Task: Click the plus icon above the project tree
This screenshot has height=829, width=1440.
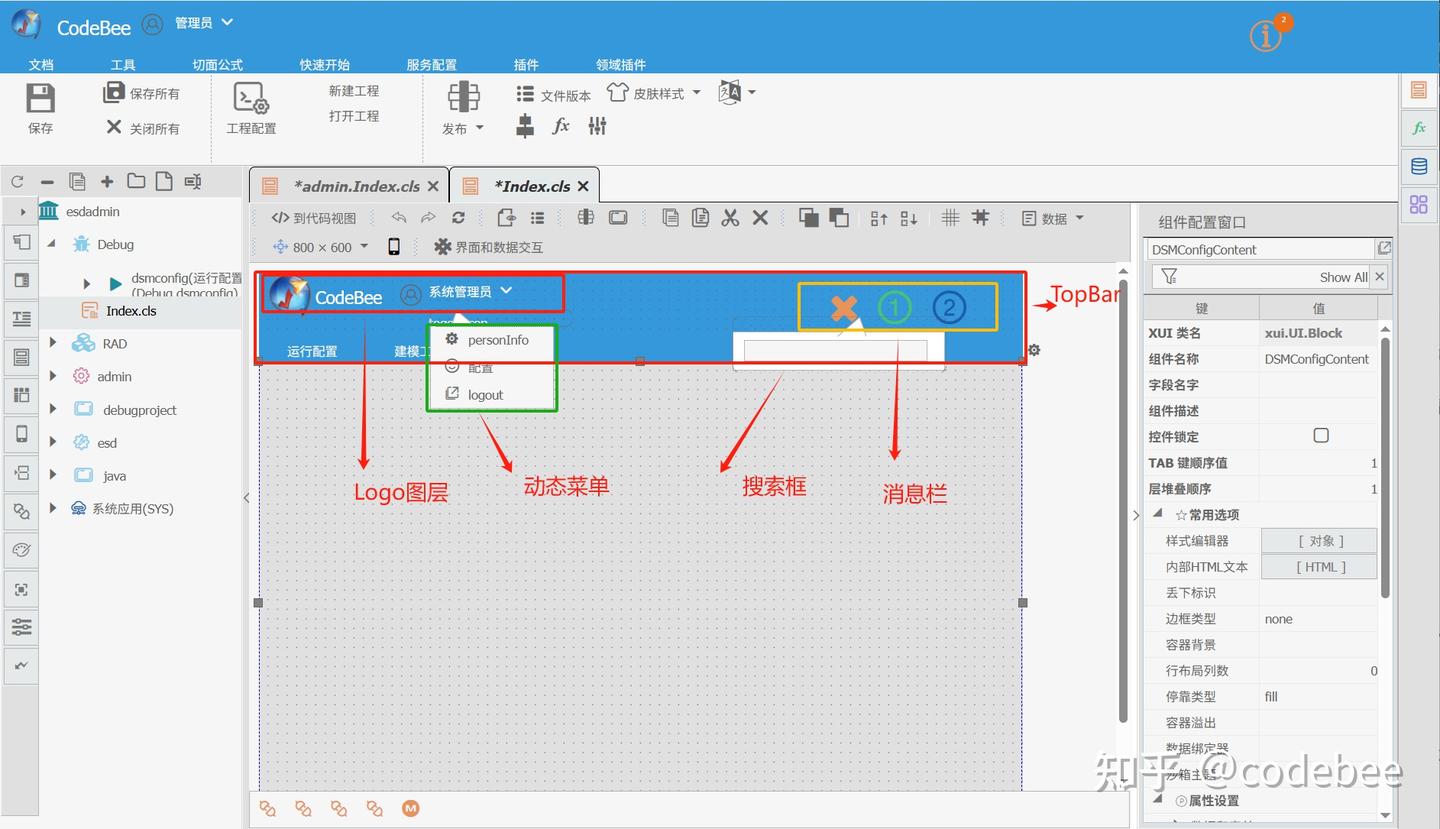Action: point(107,182)
